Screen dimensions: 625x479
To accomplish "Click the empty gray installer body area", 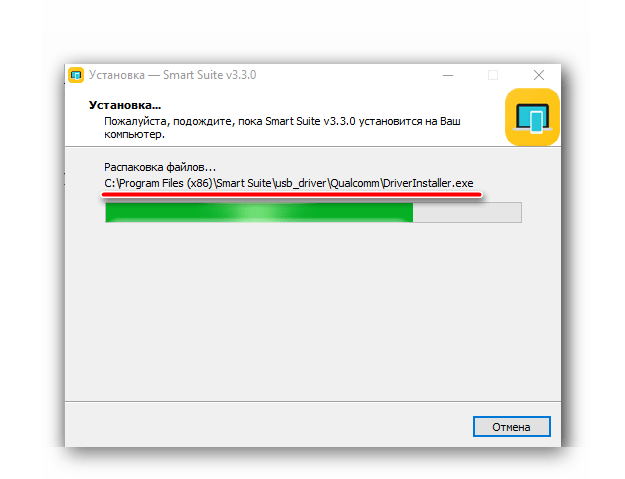I will [313, 311].
